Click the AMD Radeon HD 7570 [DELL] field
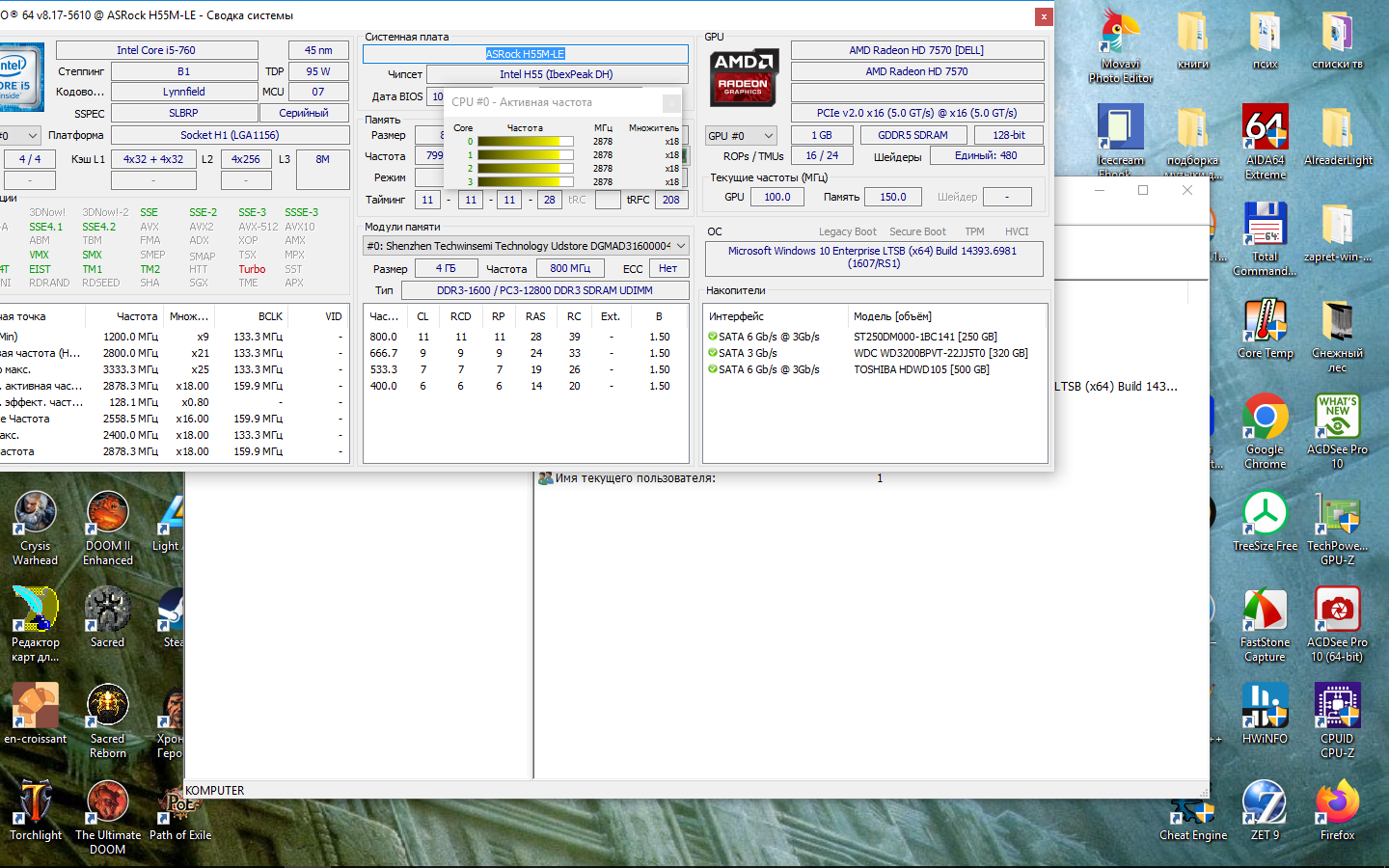The height and width of the screenshot is (868, 1389). [917, 50]
